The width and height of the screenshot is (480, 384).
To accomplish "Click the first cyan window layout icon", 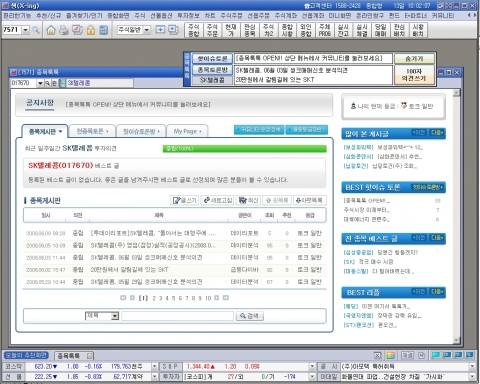I will coord(436,355).
